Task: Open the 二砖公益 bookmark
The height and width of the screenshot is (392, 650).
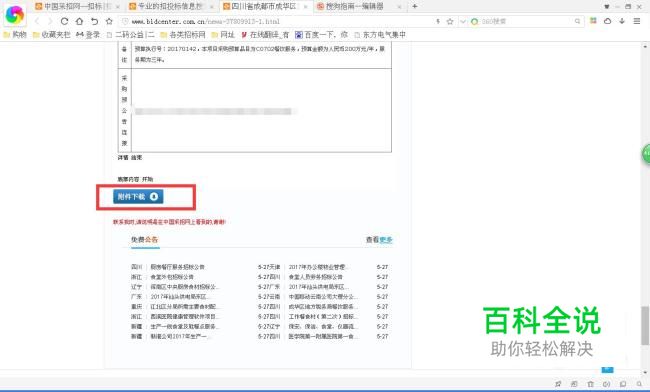Action: 130,35
